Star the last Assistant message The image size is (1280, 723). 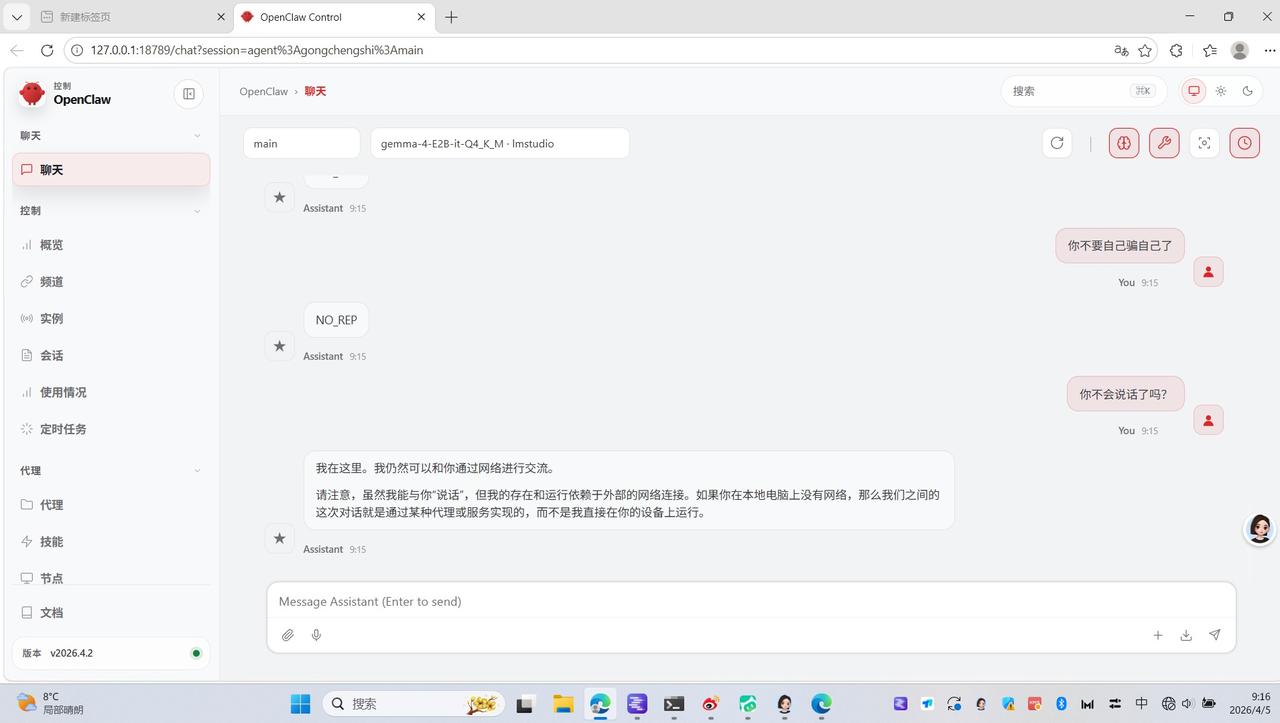click(x=280, y=538)
